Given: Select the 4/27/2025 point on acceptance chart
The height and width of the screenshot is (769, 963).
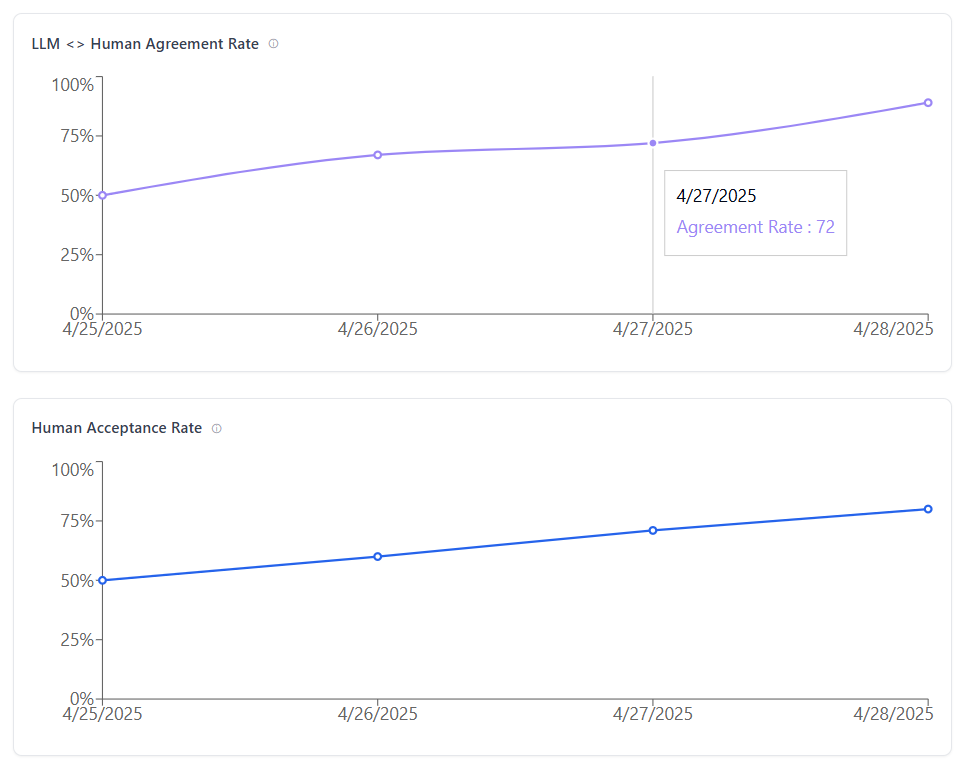Looking at the screenshot, I should 651,530.
